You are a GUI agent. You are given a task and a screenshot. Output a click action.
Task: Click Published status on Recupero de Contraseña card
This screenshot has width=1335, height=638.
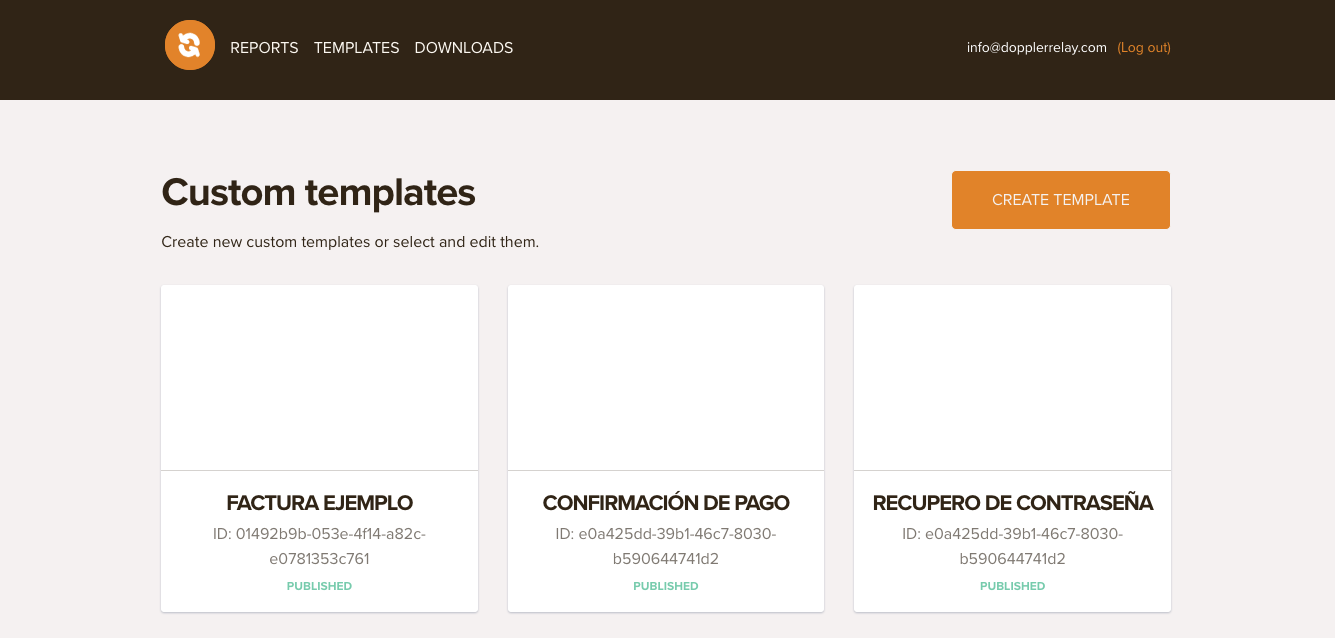coord(1013,586)
